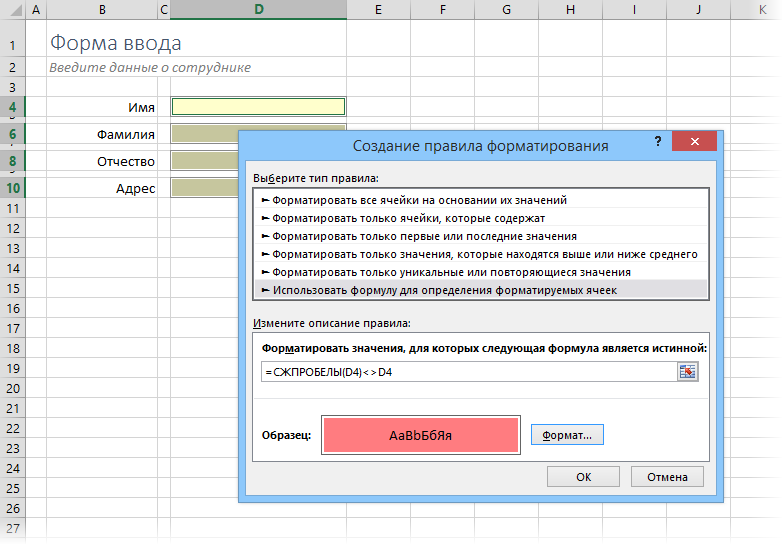This screenshot has height=545, width=783.
Task: Select column A header
Action: tap(36, 9)
